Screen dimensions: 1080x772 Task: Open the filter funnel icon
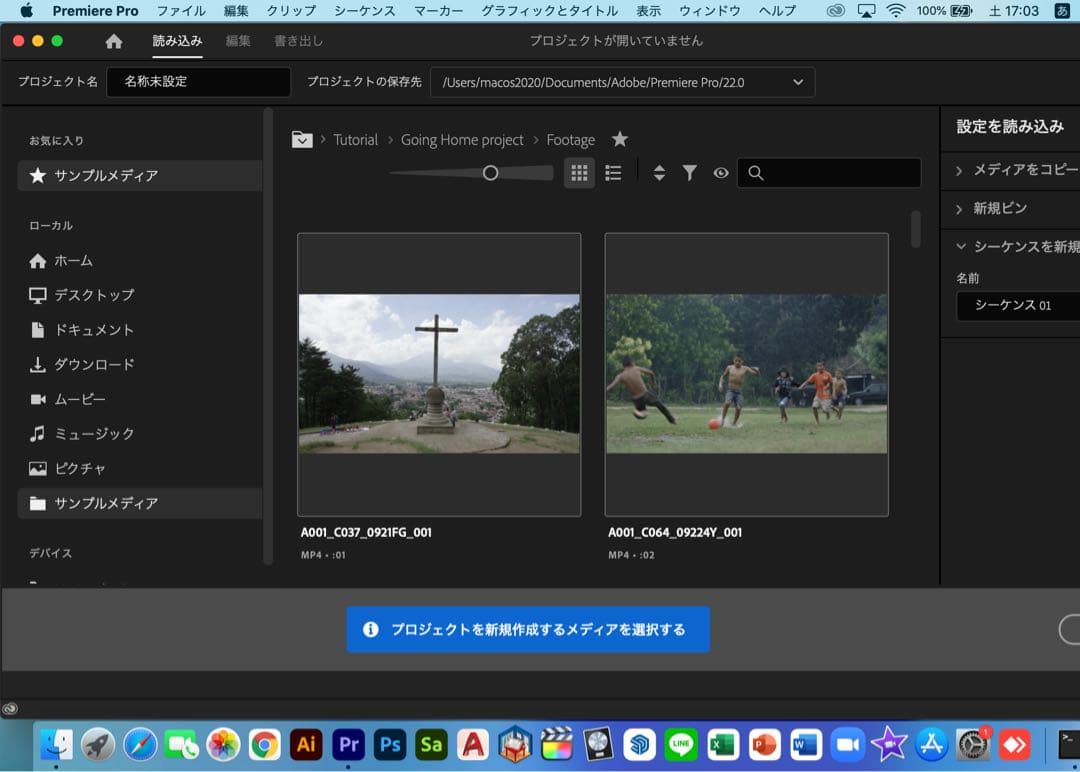tap(689, 173)
